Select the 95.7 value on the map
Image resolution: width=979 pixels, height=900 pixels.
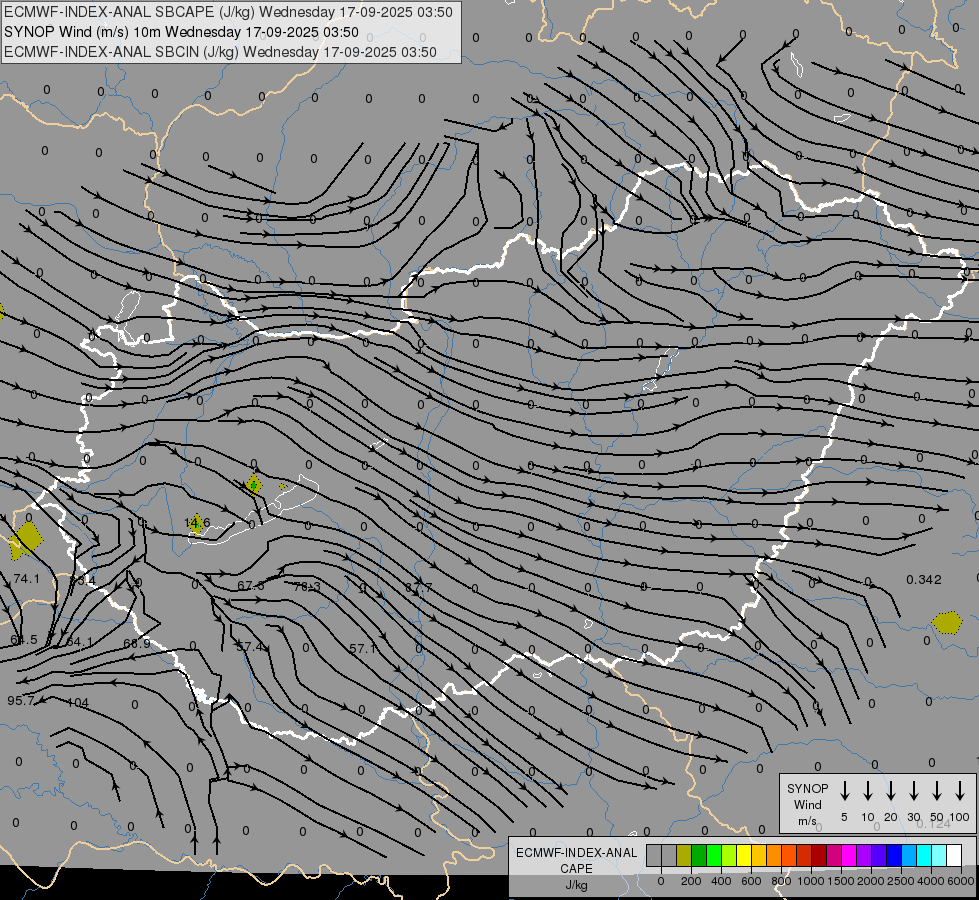coord(20,700)
